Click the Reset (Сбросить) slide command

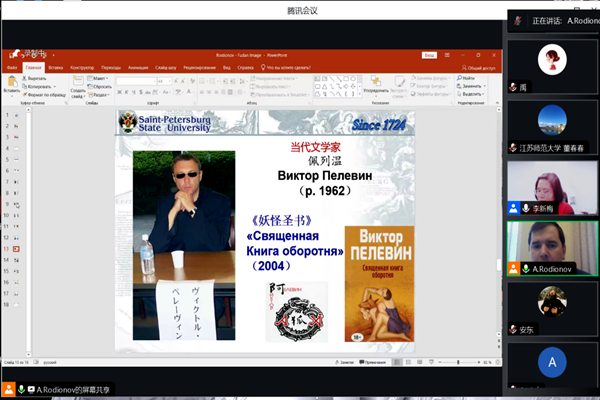point(99,87)
